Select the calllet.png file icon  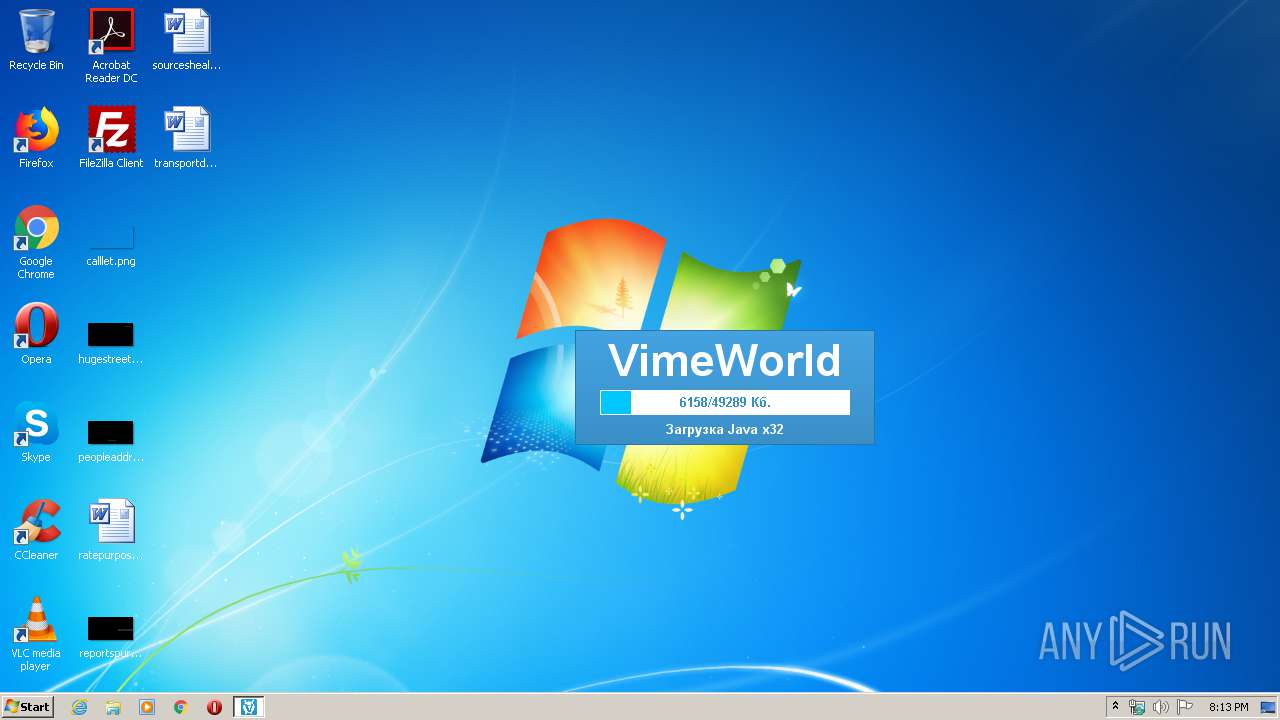111,245
